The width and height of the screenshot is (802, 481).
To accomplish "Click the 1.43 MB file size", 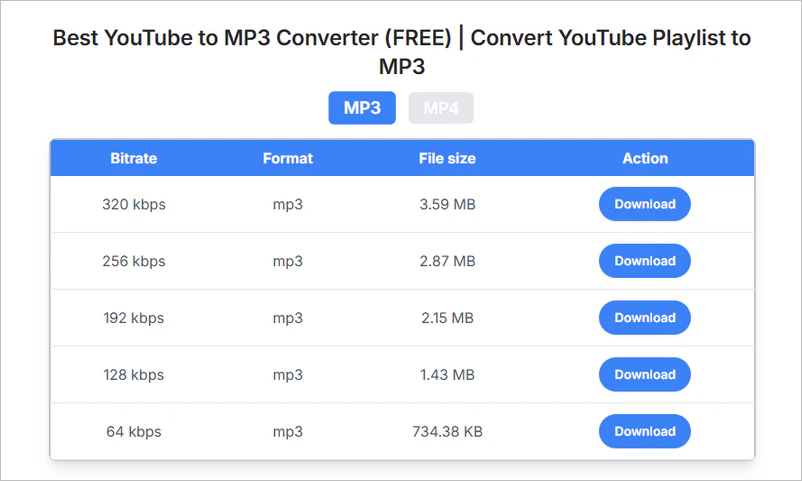I will coord(448,375).
